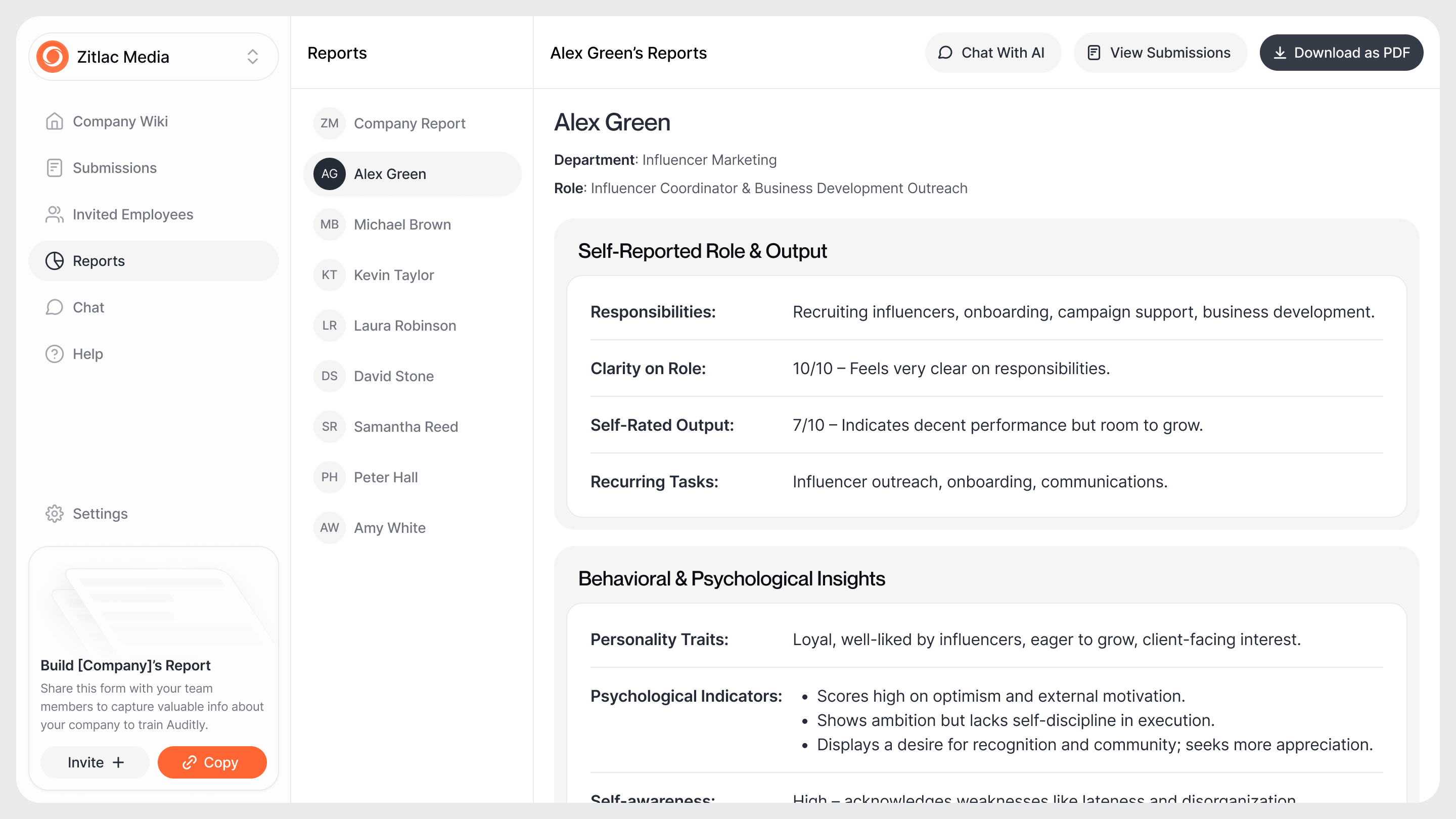Image resolution: width=1456 pixels, height=819 pixels.
Task: Copy the form link with Copy button
Action: coord(212,762)
